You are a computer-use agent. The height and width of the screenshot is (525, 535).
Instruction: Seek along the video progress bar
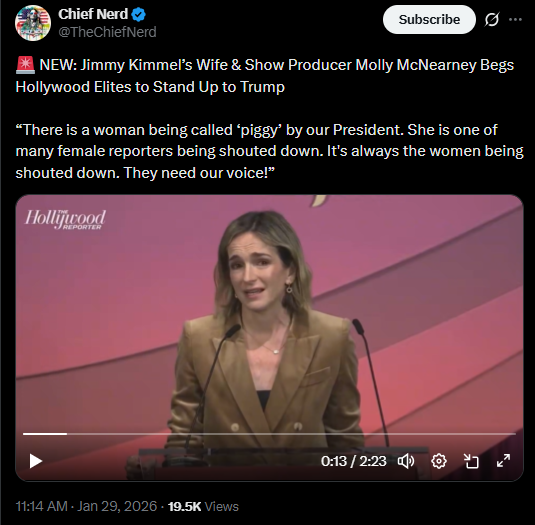[x=269, y=434]
